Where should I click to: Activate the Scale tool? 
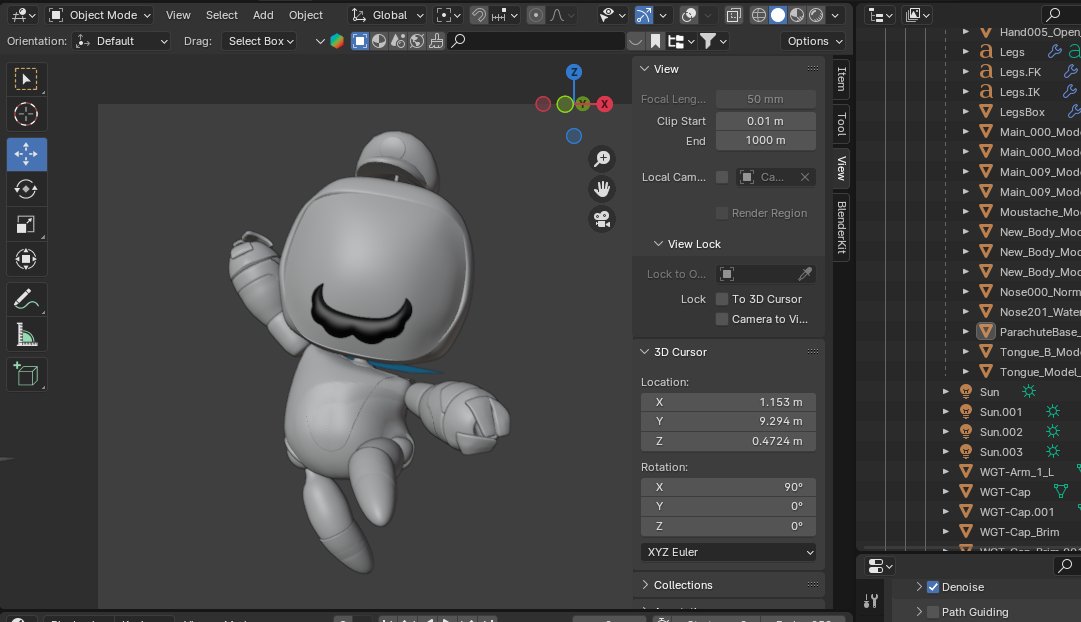(26, 224)
